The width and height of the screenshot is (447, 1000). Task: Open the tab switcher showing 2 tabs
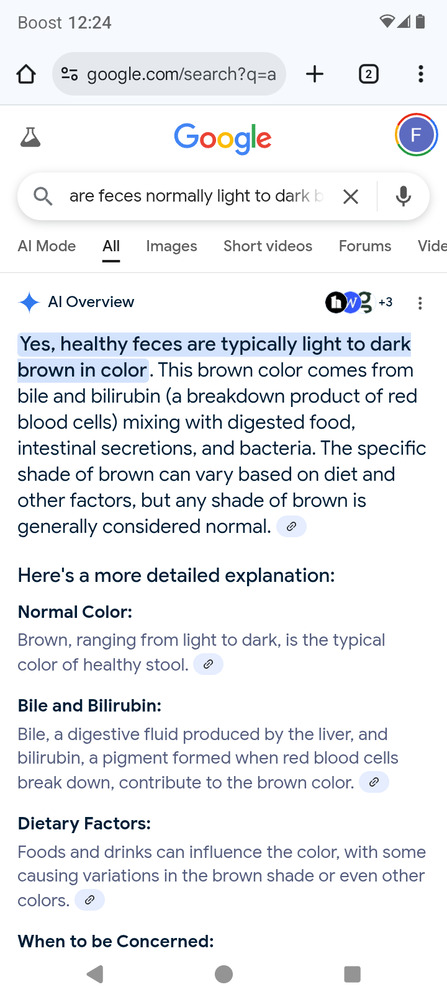click(368, 75)
